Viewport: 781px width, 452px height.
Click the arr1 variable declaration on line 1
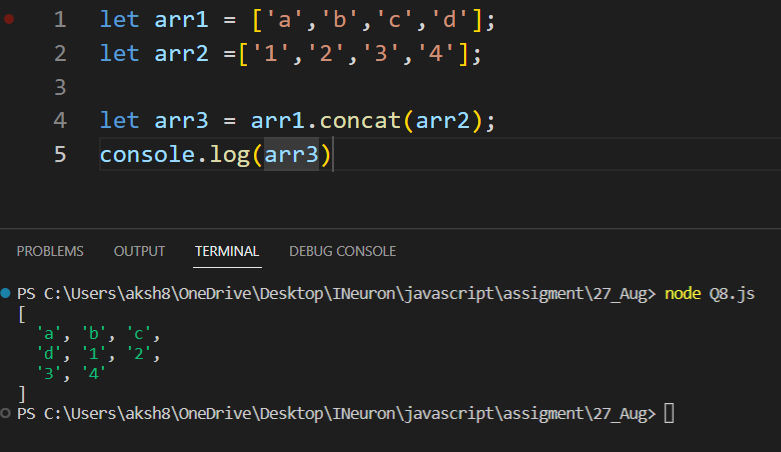point(181,20)
